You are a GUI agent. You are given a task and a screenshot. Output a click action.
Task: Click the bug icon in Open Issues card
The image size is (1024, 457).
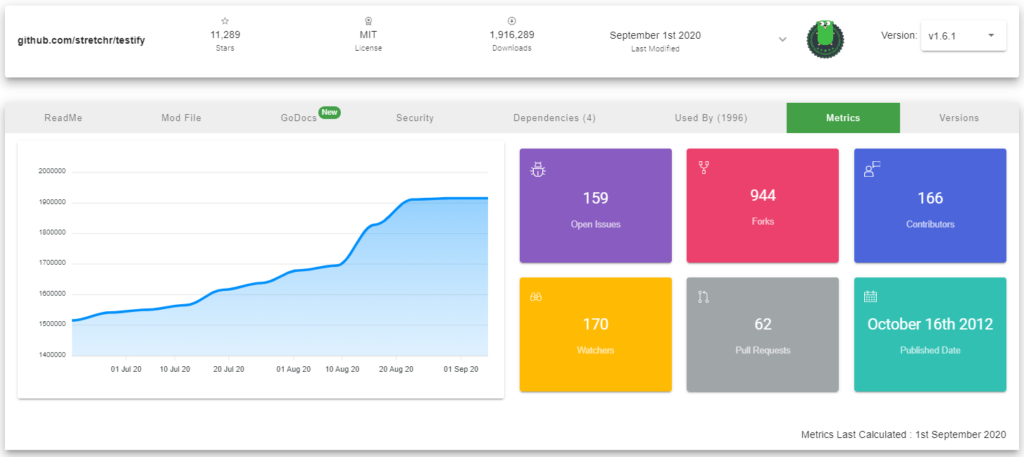[537, 169]
